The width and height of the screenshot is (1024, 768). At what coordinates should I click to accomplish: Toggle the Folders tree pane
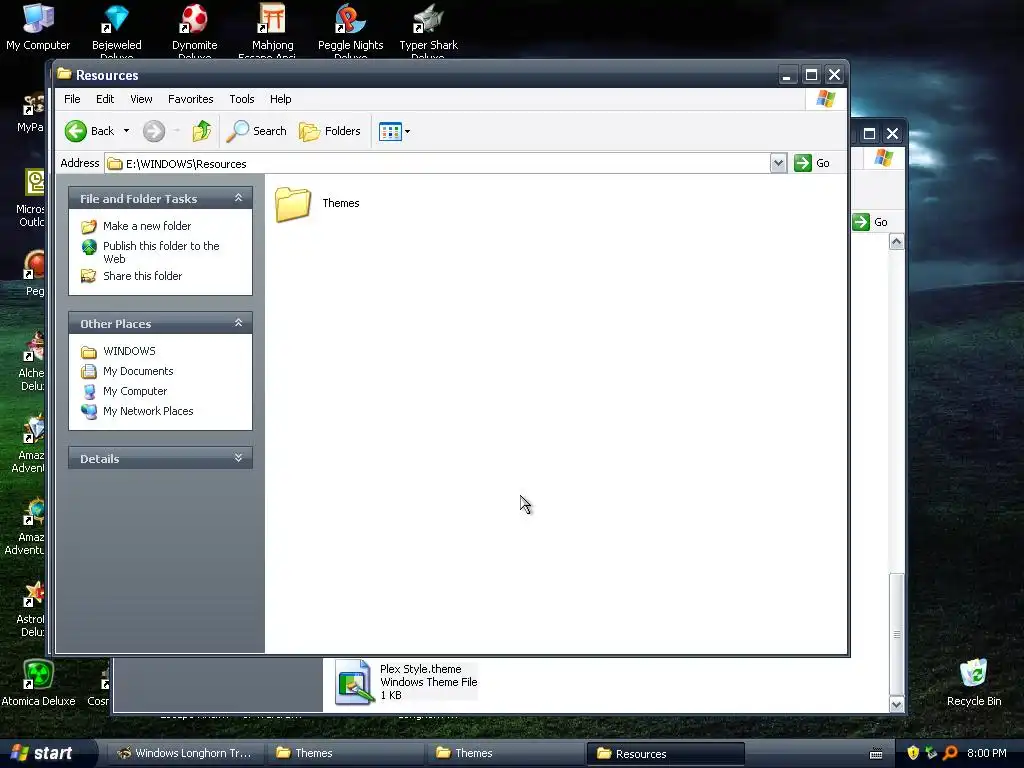click(x=330, y=131)
